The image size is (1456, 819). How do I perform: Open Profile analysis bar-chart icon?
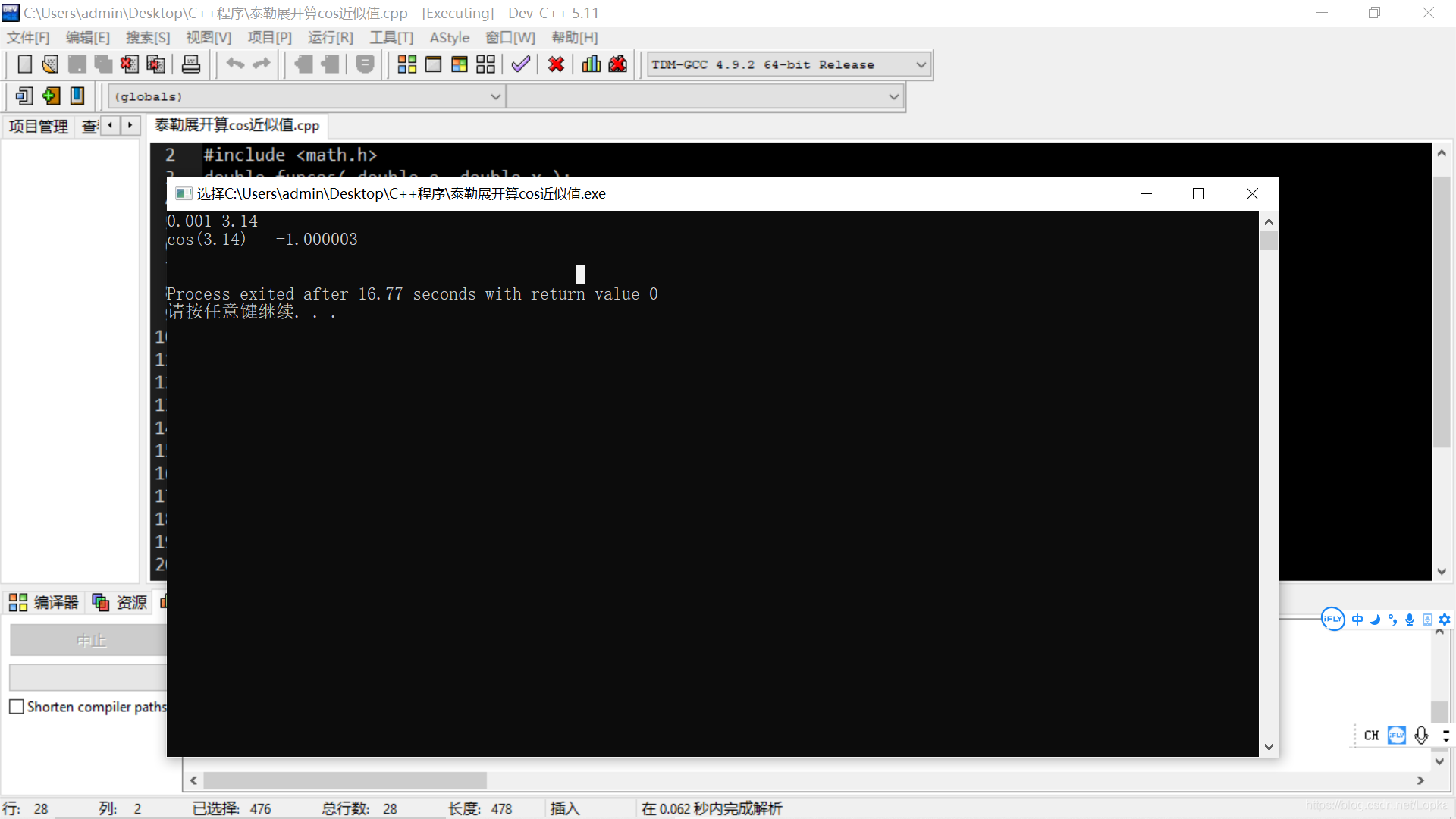pos(591,64)
